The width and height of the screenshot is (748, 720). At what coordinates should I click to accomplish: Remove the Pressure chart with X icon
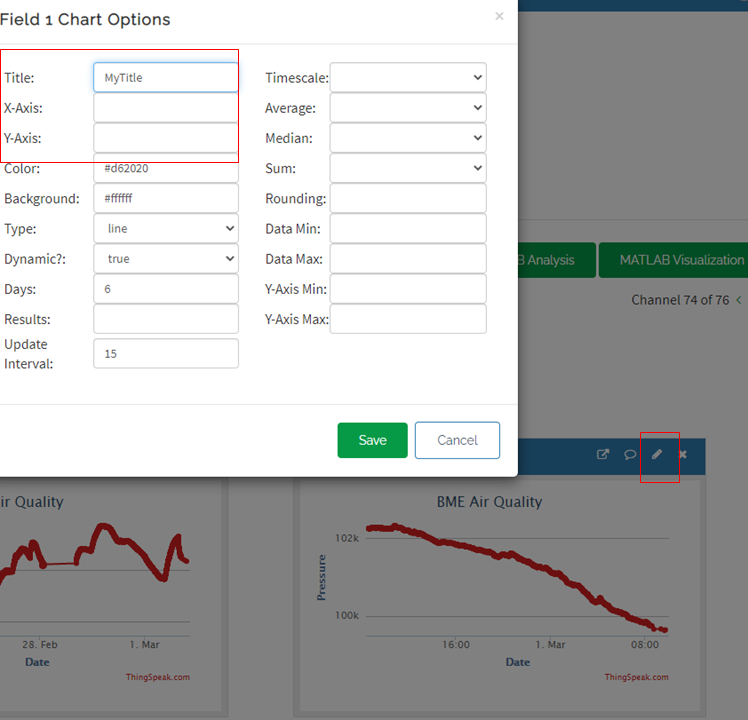click(x=683, y=454)
